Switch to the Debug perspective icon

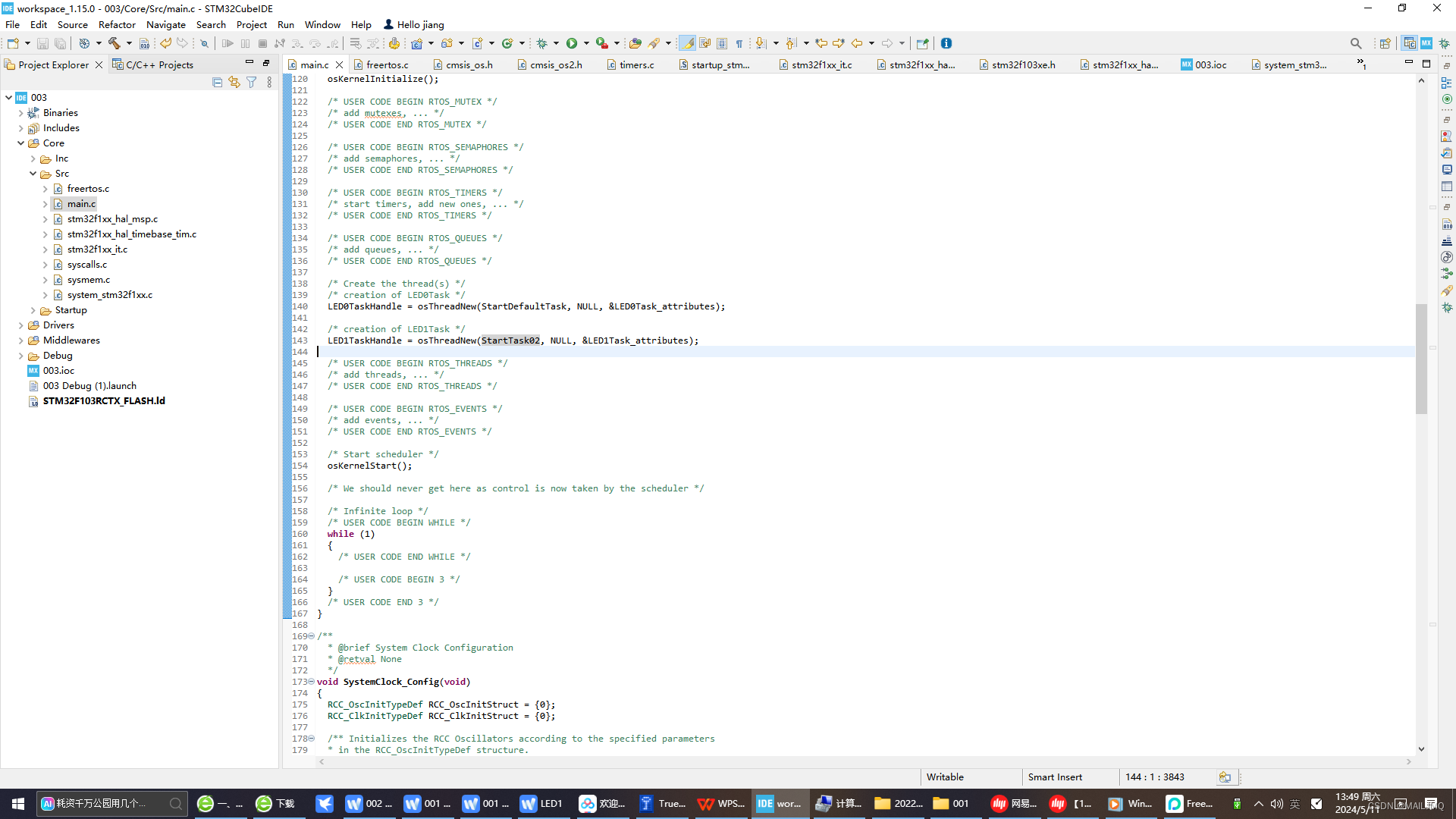(x=1445, y=43)
